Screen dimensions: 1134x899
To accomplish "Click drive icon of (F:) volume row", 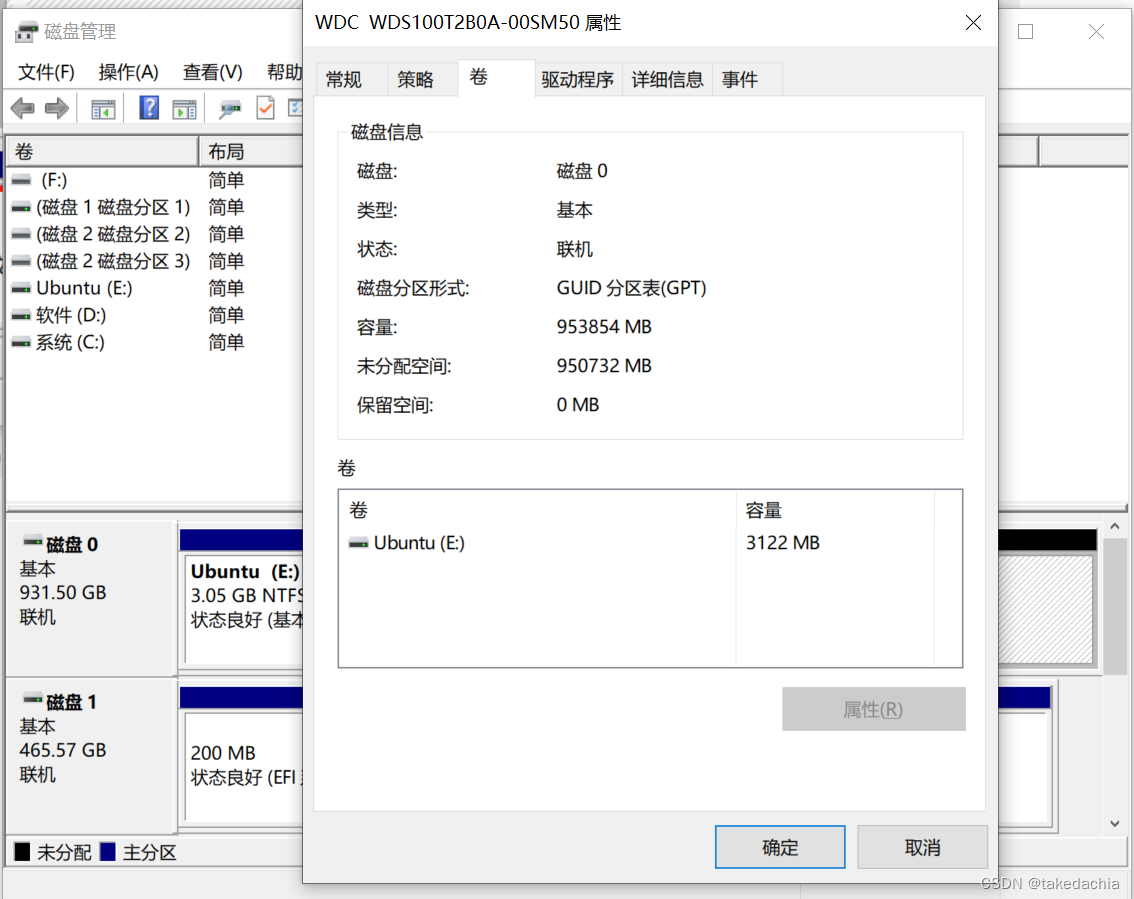I will pyautogui.click(x=22, y=179).
